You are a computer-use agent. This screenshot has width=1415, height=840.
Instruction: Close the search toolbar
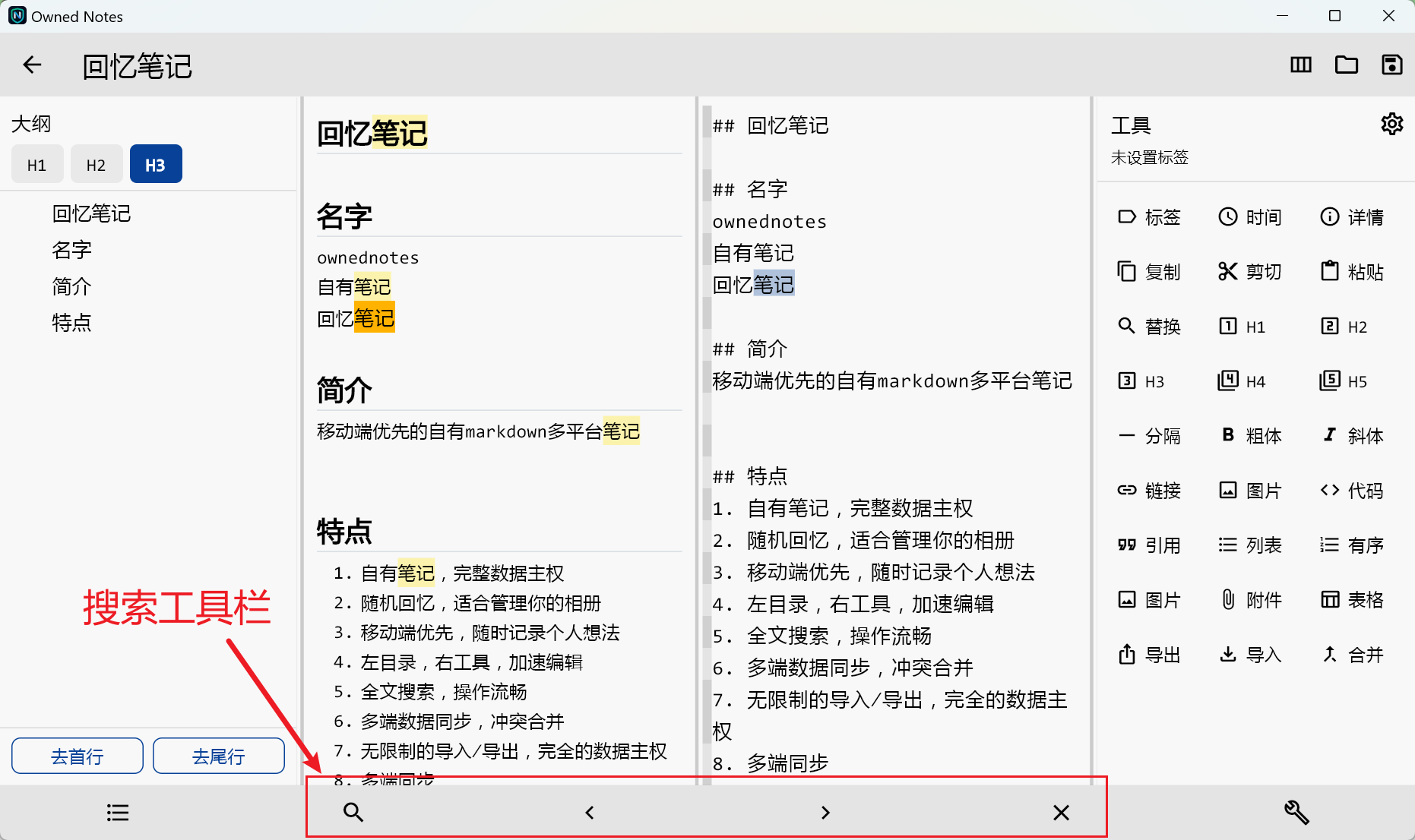1061,813
